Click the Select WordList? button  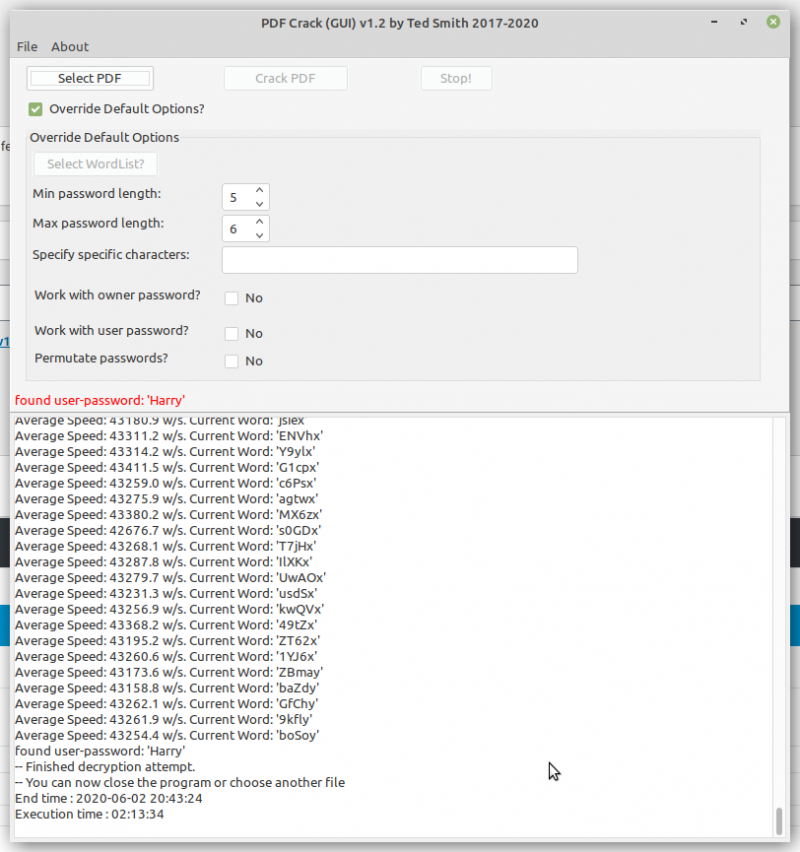pos(95,163)
